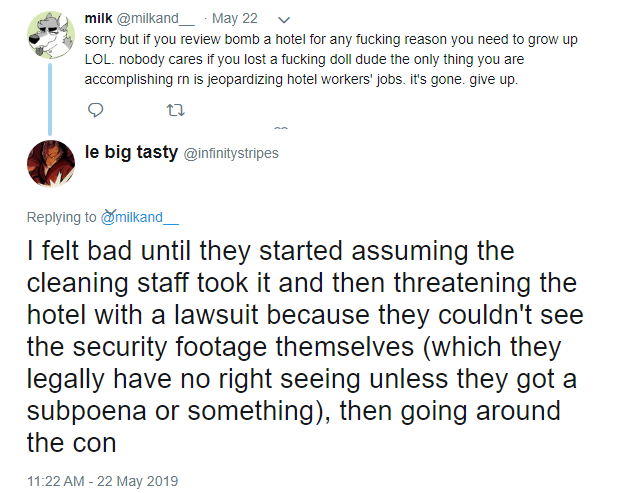Click the reply text starting 'I felt bad'
Viewport: 617px width, 493px height.
(300, 340)
